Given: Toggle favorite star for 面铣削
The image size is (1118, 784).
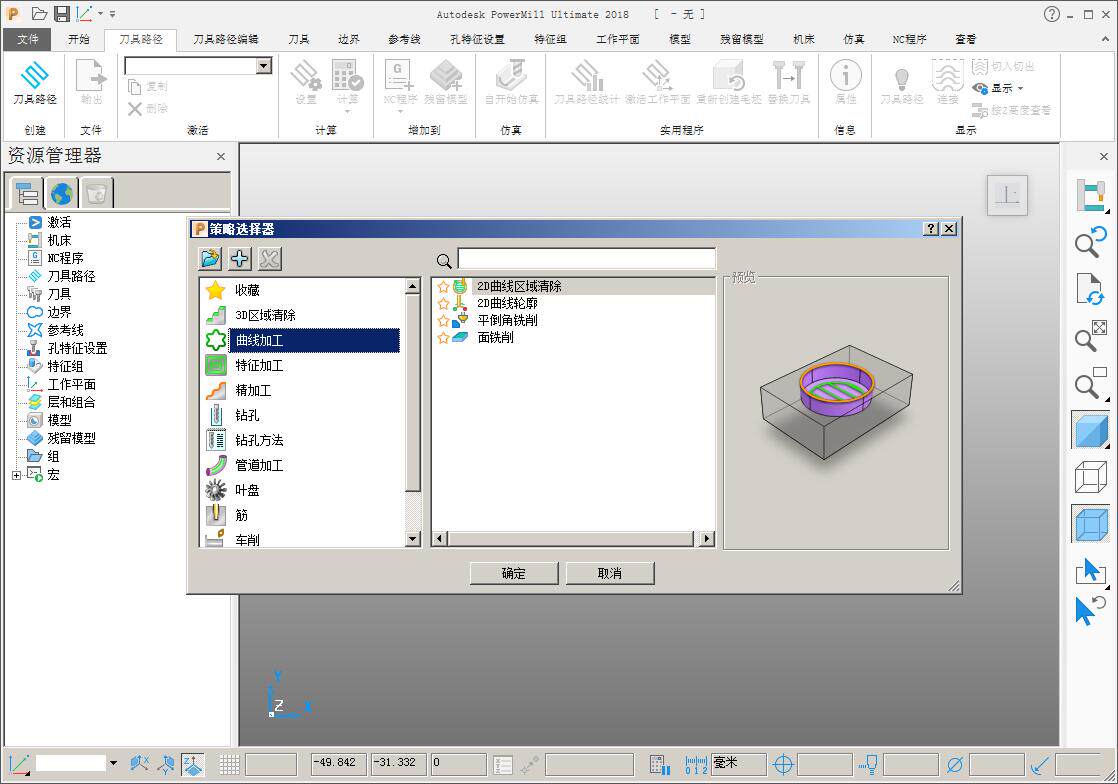Looking at the screenshot, I should pyautogui.click(x=443, y=337).
